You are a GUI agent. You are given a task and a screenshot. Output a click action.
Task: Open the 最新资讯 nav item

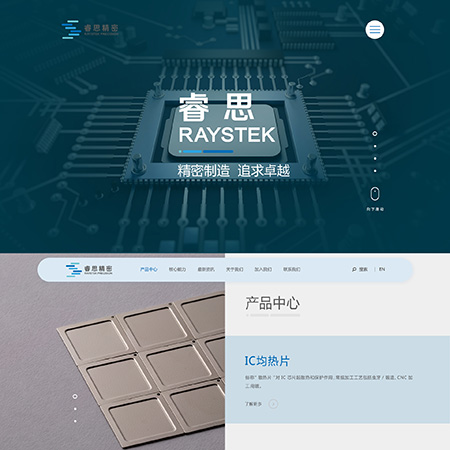206,269
